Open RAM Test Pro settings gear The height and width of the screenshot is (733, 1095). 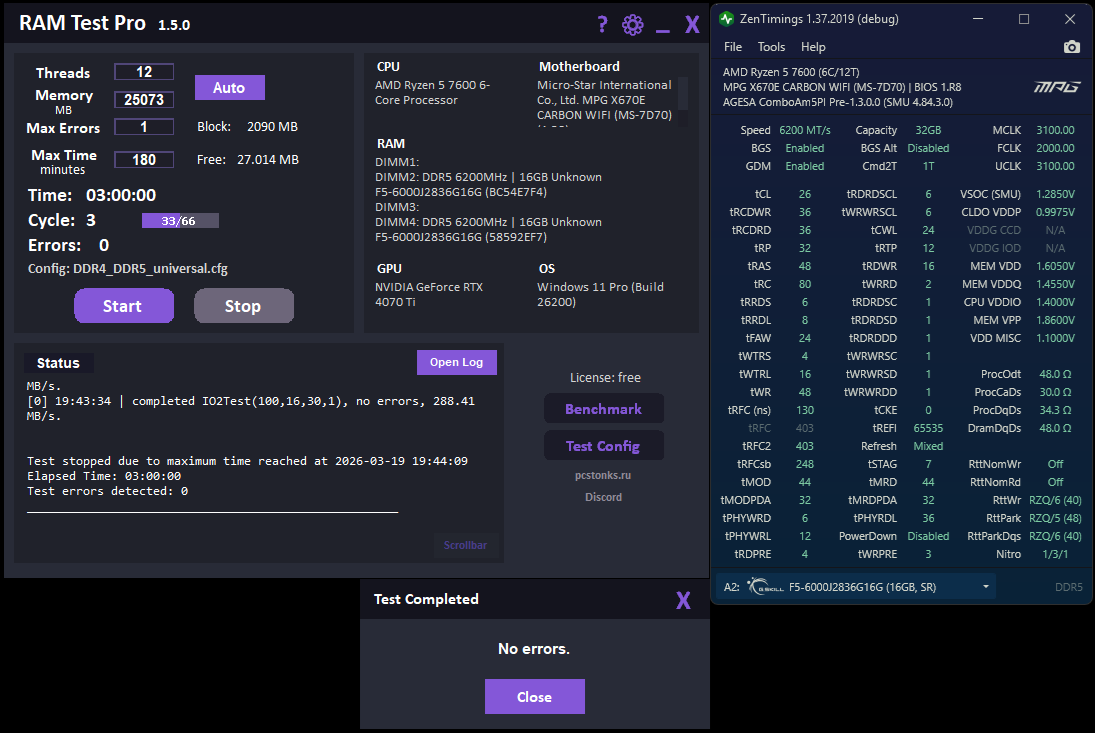[633, 25]
